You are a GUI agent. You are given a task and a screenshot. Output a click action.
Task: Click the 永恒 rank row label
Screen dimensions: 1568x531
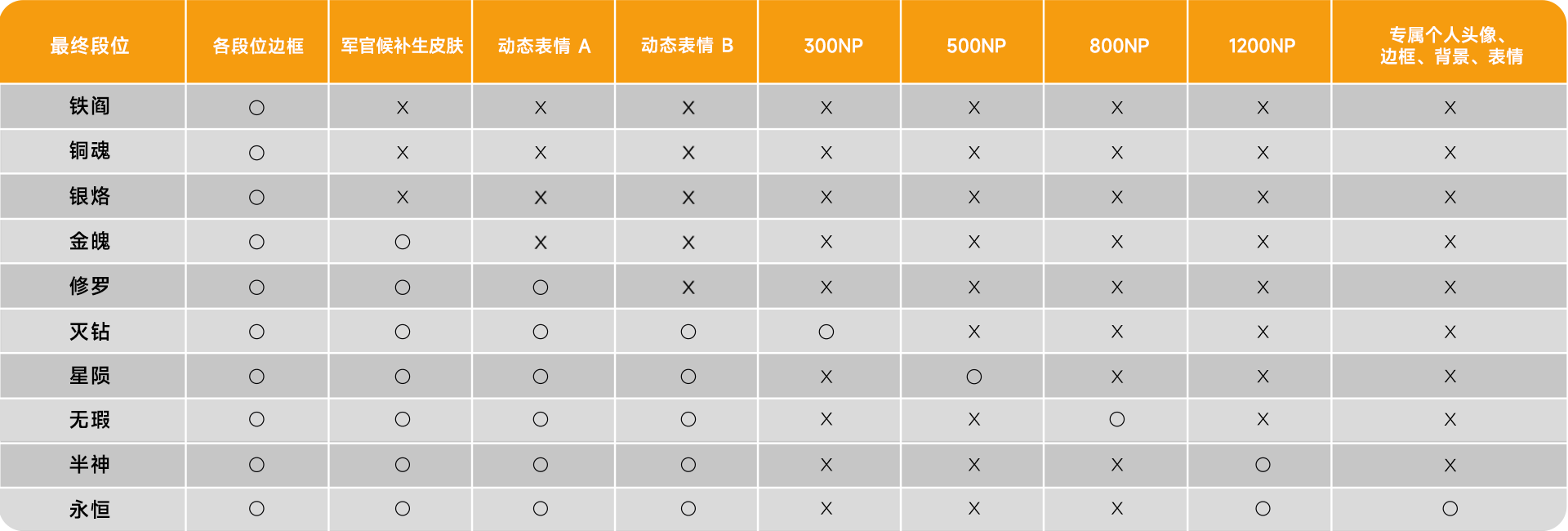pyautogui.click(x=90, y=510)
